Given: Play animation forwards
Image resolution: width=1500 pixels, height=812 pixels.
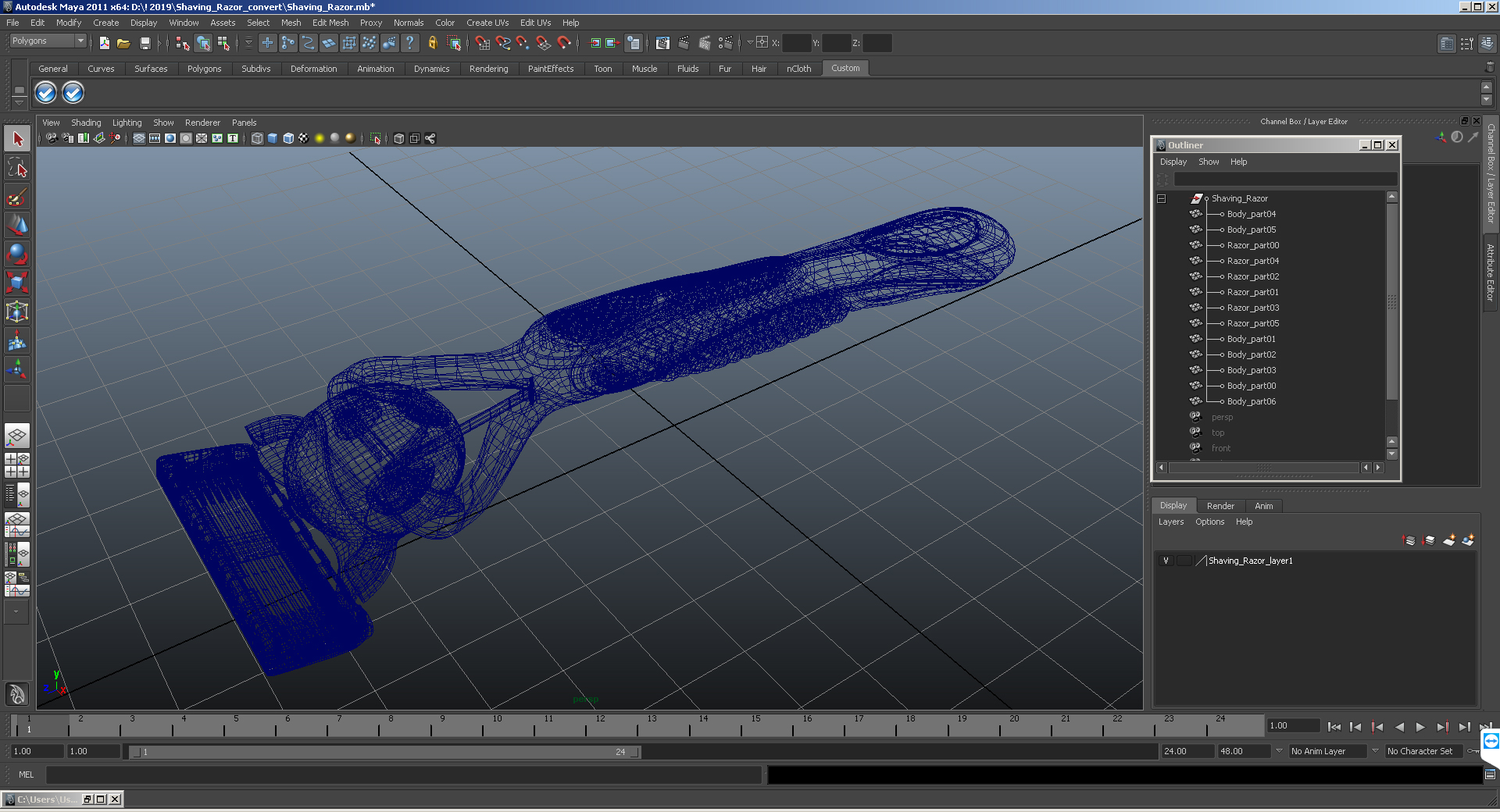Looking at the screenshot, I should [1420, 727].
